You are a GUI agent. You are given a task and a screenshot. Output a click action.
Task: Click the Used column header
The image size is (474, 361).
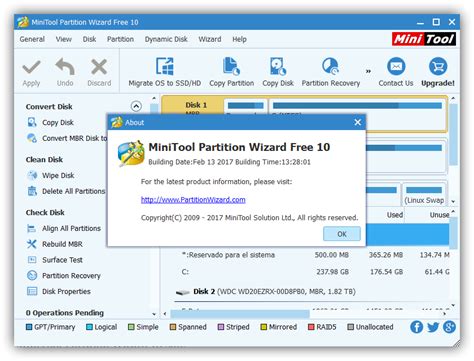[x=395, y=215]
